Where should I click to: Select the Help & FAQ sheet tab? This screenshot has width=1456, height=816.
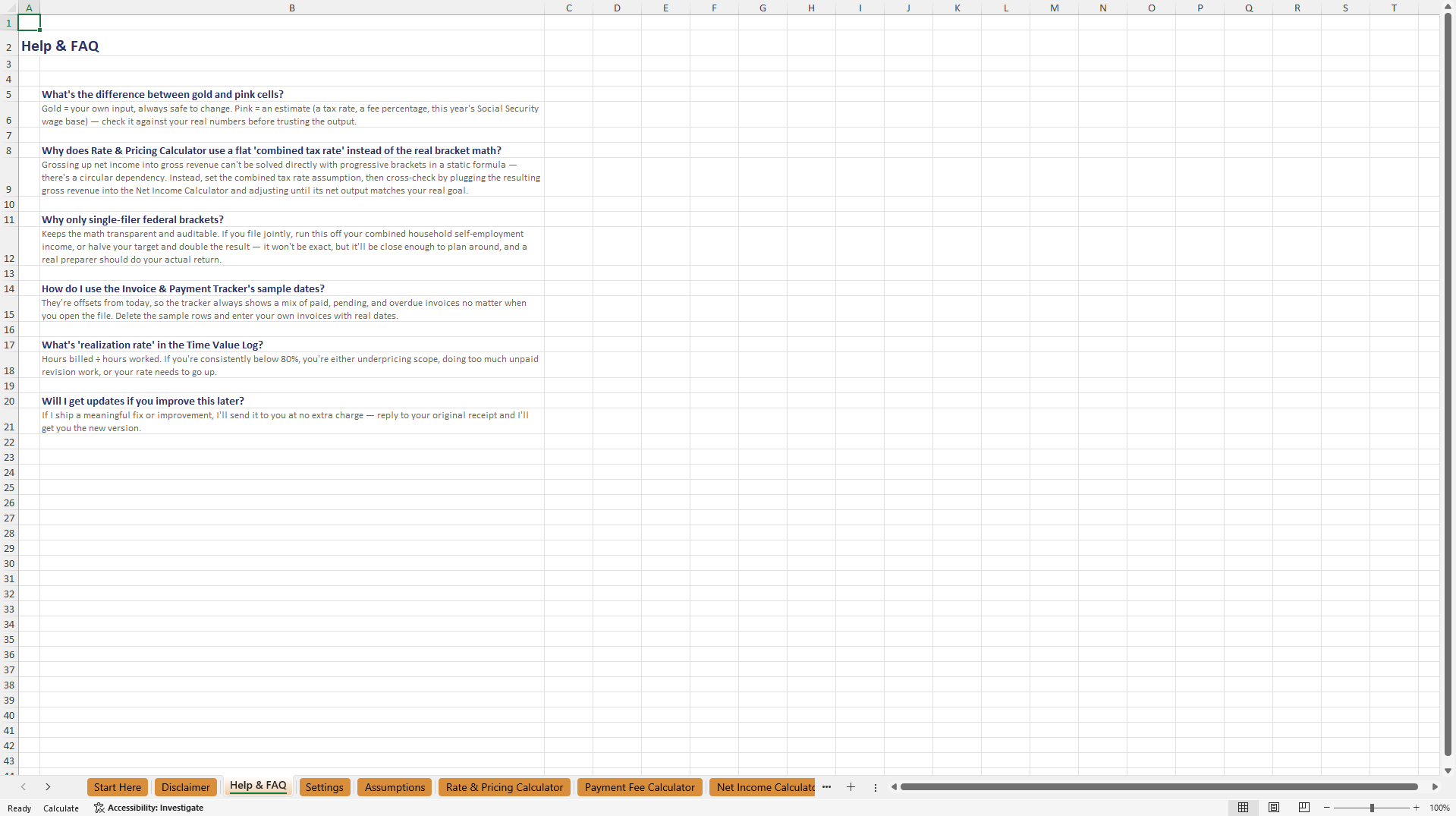coord(258,786)
